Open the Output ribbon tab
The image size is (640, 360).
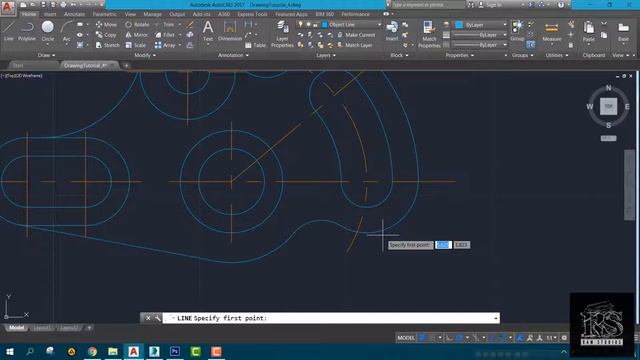177,14
